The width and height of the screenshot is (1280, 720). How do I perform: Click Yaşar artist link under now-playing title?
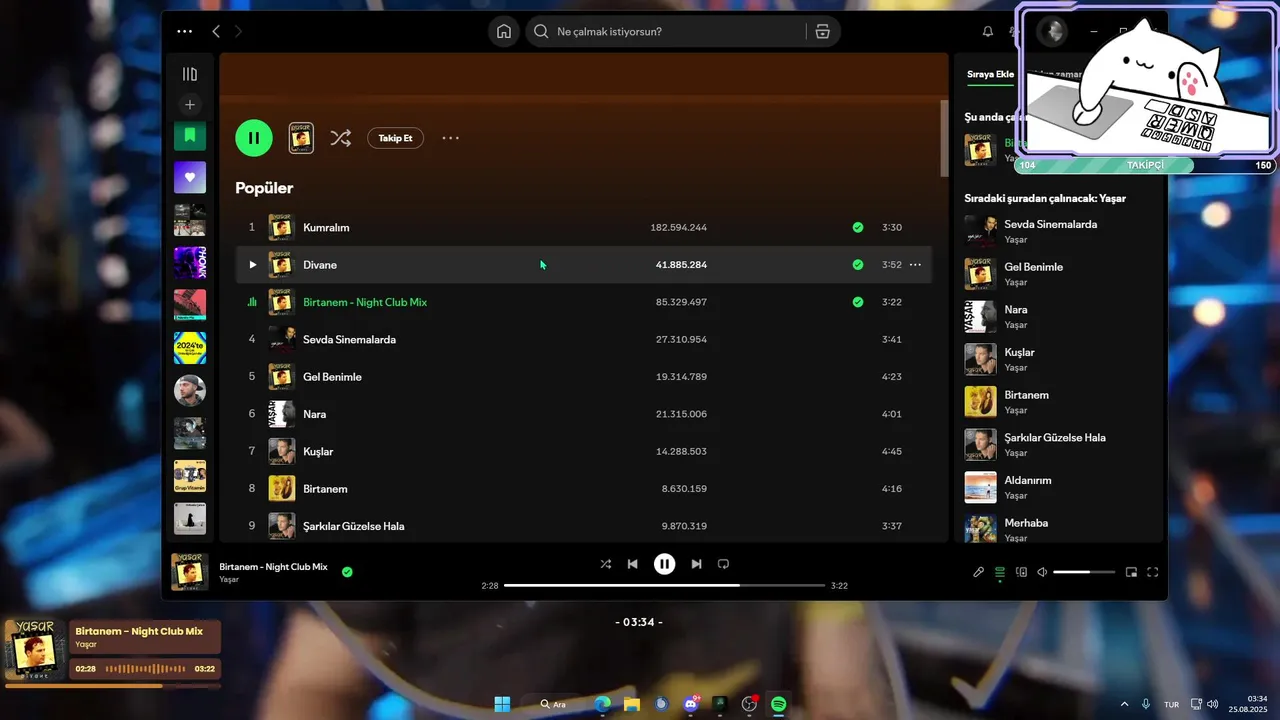[x=229, y=580]
